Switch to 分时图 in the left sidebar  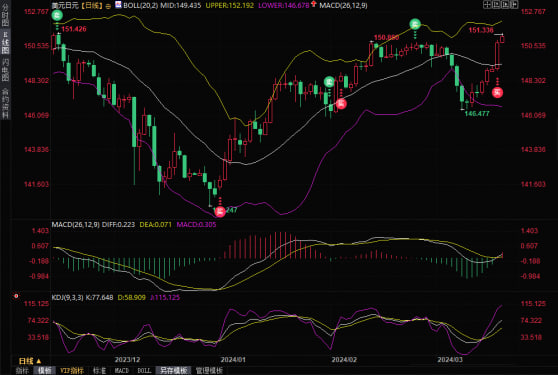coord(5,14)
